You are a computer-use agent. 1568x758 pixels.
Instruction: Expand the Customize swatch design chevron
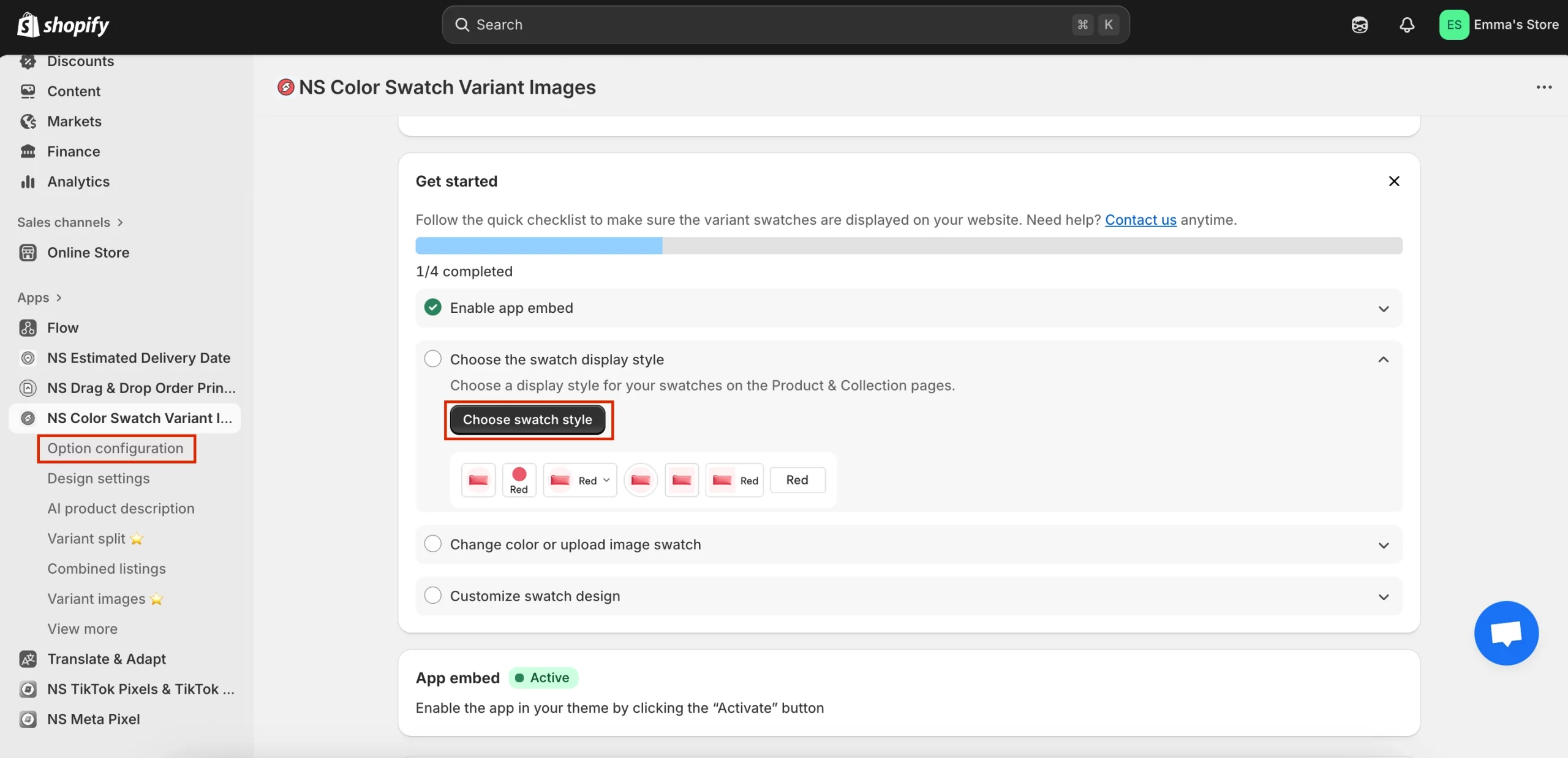click(1383, 597)
